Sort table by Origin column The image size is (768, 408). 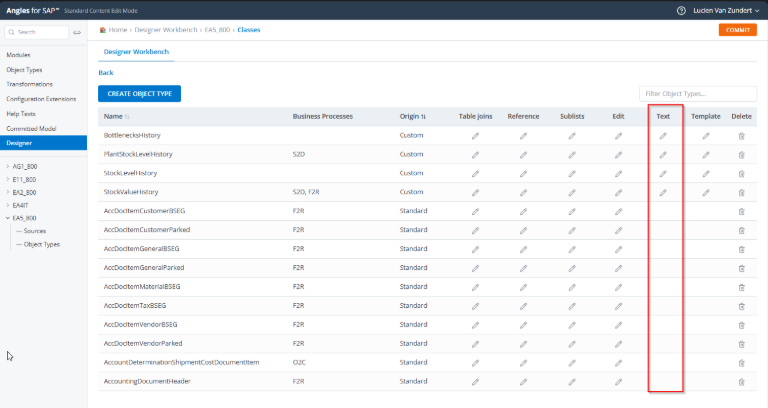click(x=412, y=116)
